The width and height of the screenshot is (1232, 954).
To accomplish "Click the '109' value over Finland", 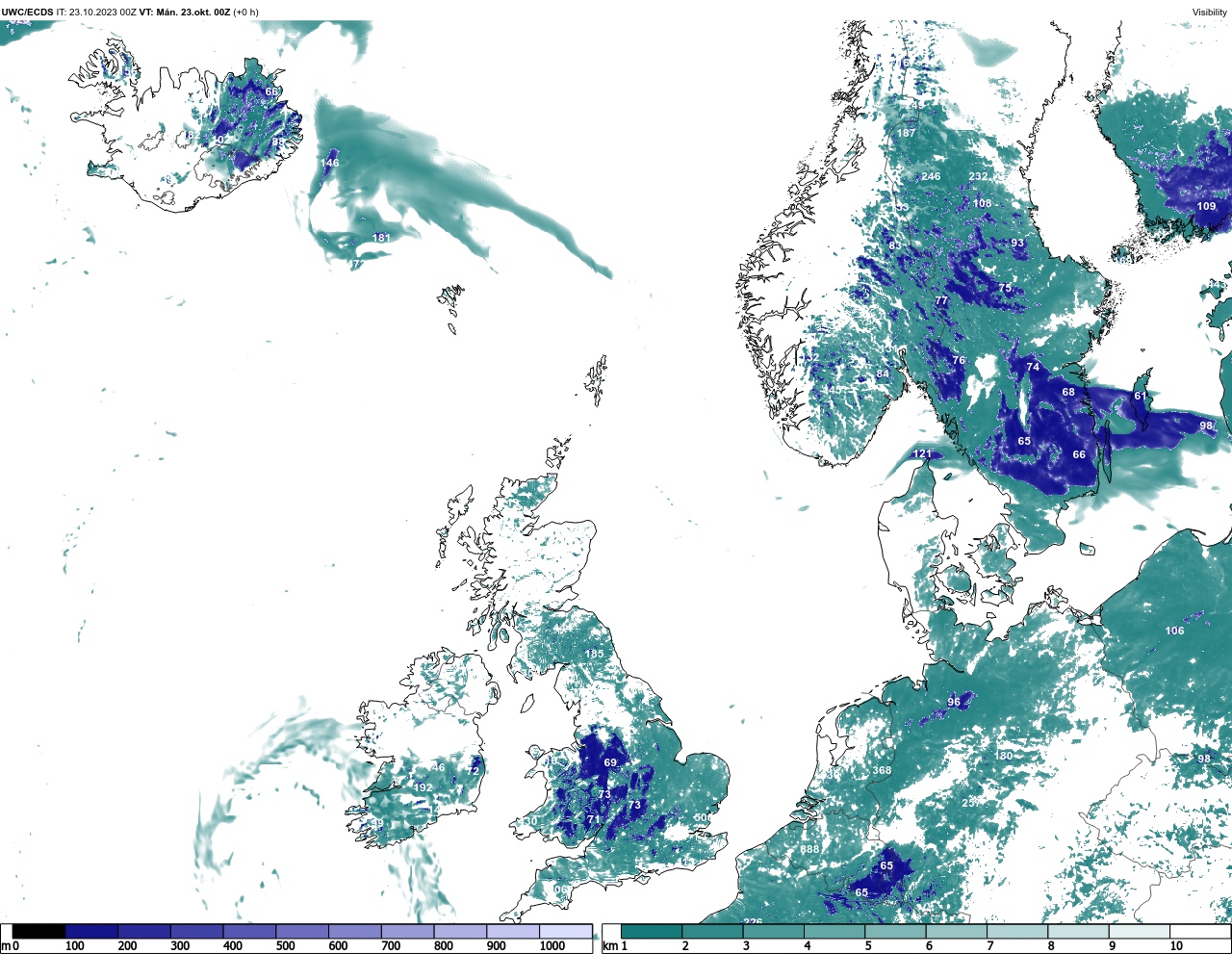I will (x=1206, y=206).
